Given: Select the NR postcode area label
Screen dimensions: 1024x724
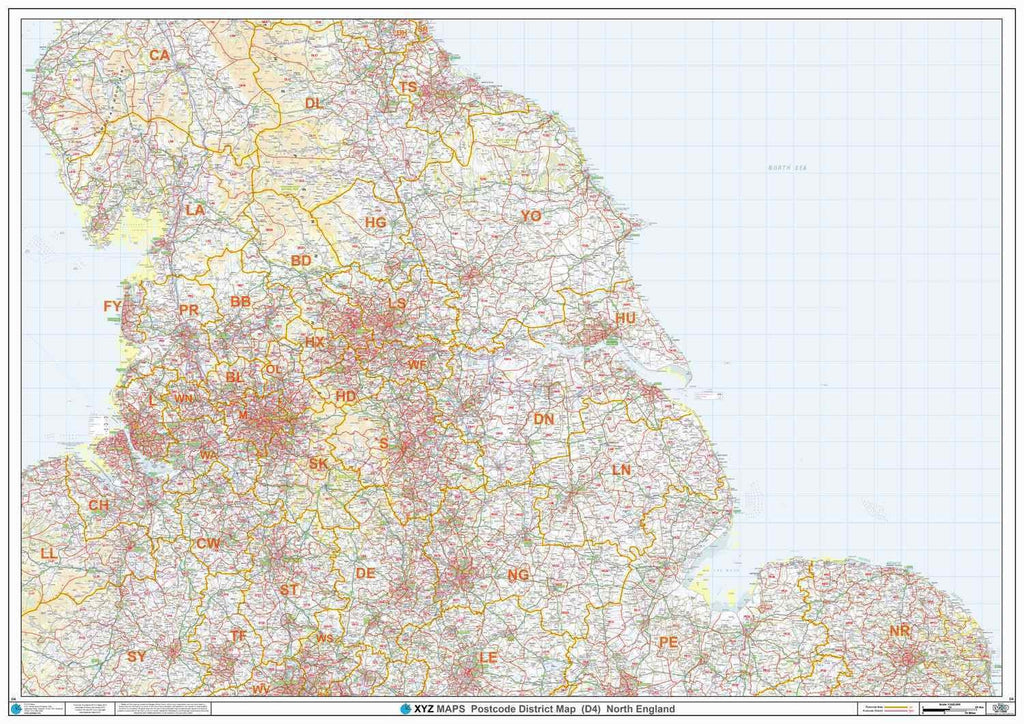Looking at the screenshot, I should [x=900, y=631].
